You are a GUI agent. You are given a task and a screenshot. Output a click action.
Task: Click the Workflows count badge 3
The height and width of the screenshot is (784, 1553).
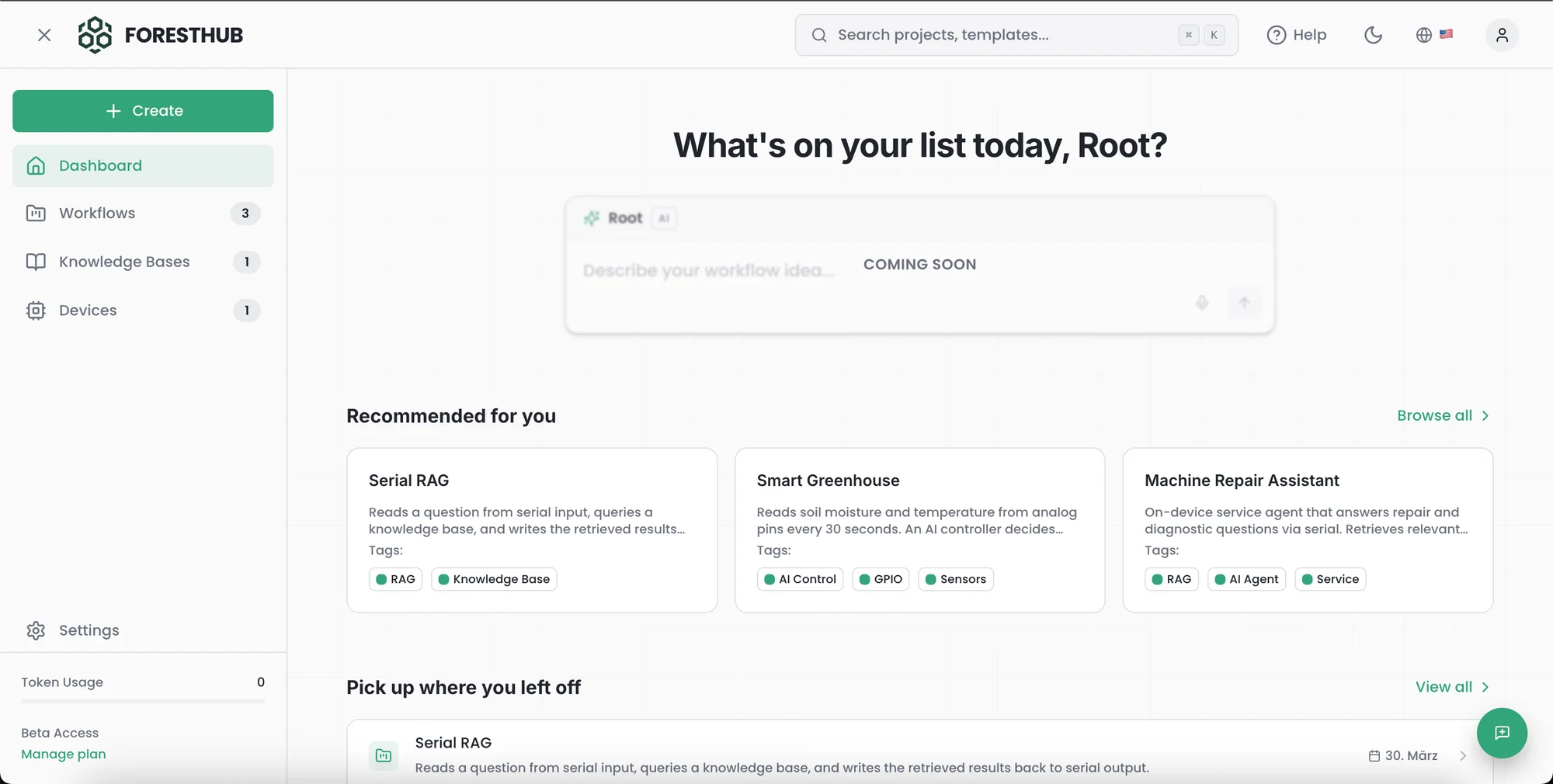(245, 213)
